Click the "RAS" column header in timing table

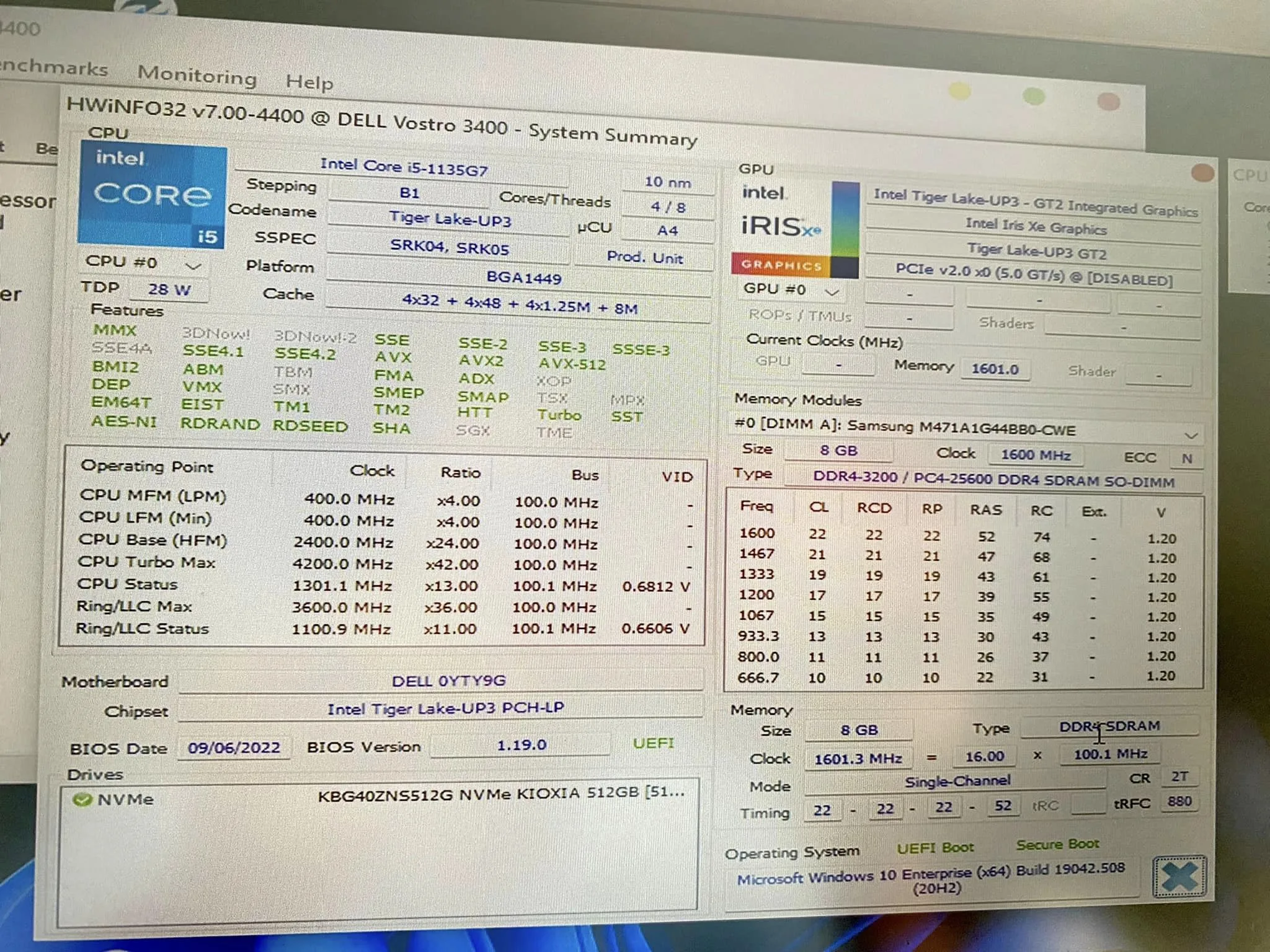pyautogui.click(x=986, y=509)
